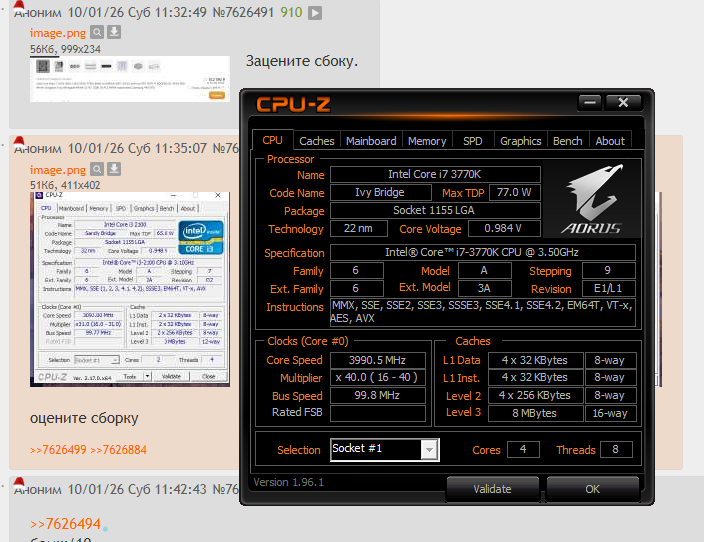Click the post number №7626491

tap(243, 12)
